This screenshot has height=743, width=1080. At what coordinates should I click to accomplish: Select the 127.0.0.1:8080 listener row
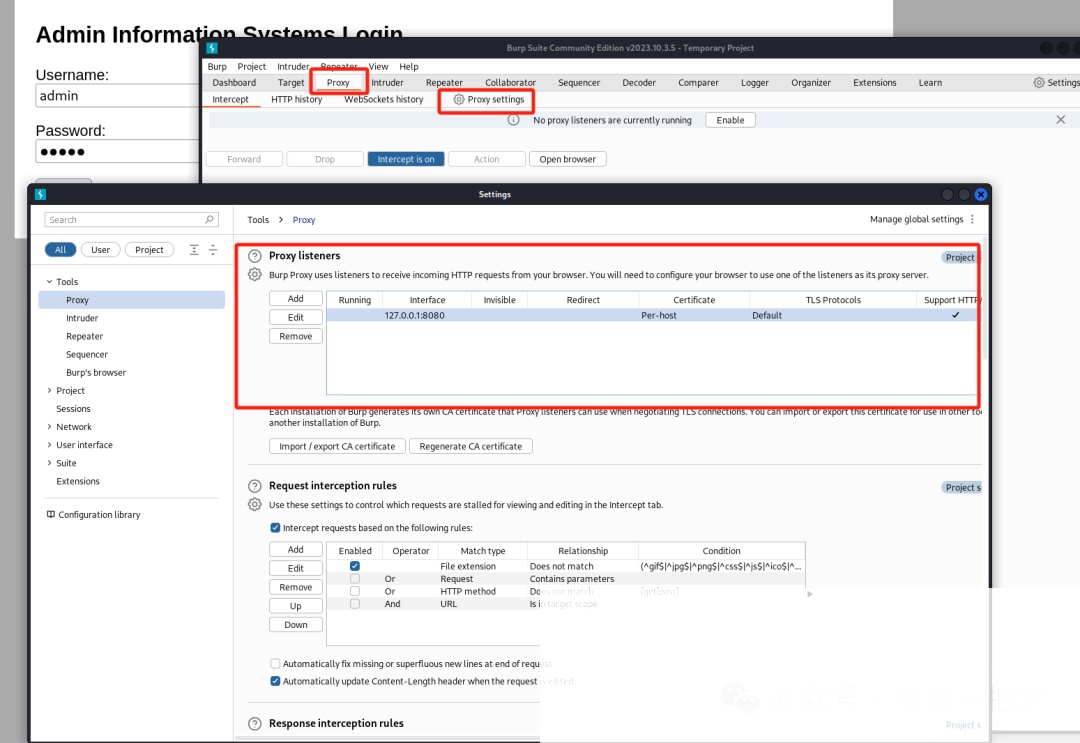click(x=652, y=315)
